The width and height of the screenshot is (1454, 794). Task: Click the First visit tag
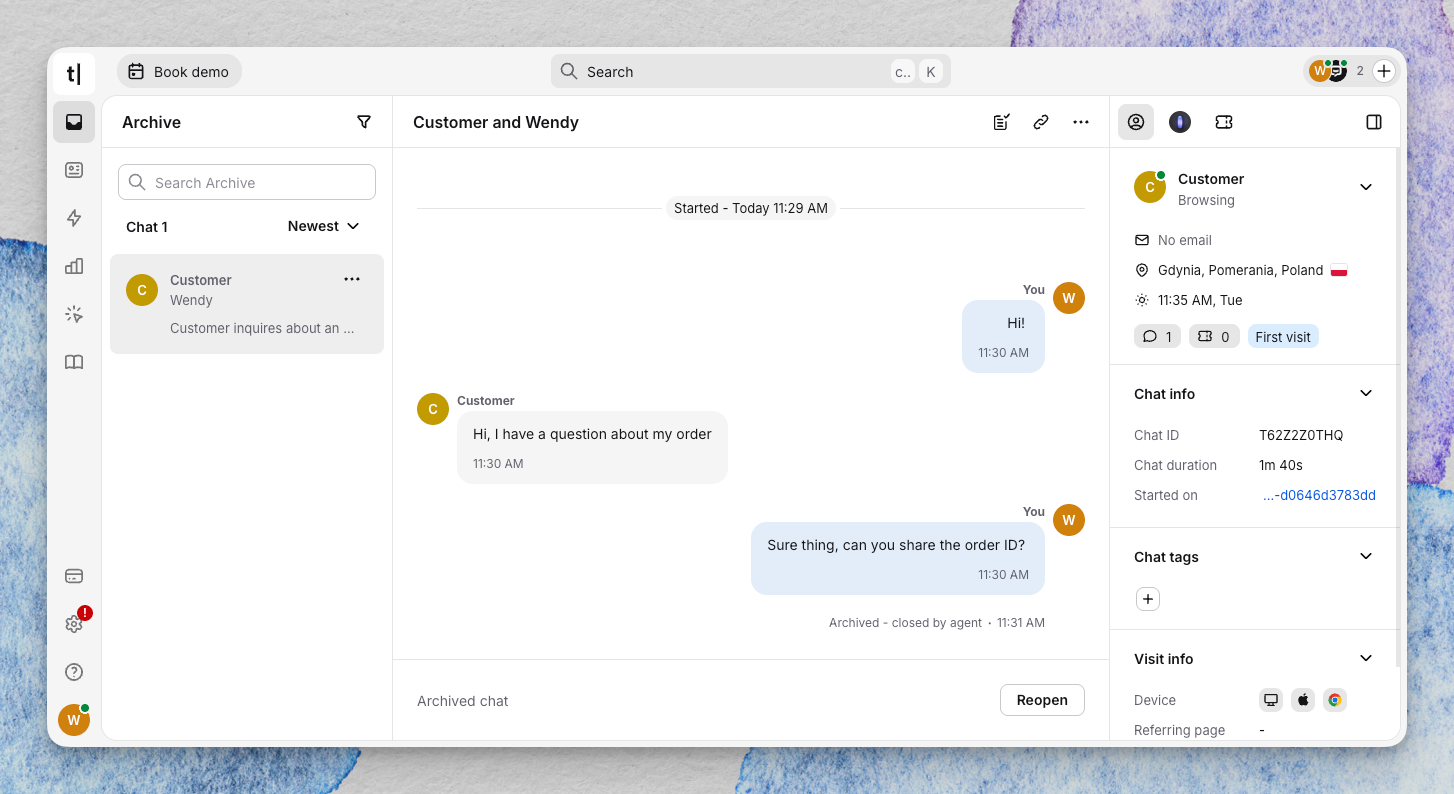[1283, 337]
